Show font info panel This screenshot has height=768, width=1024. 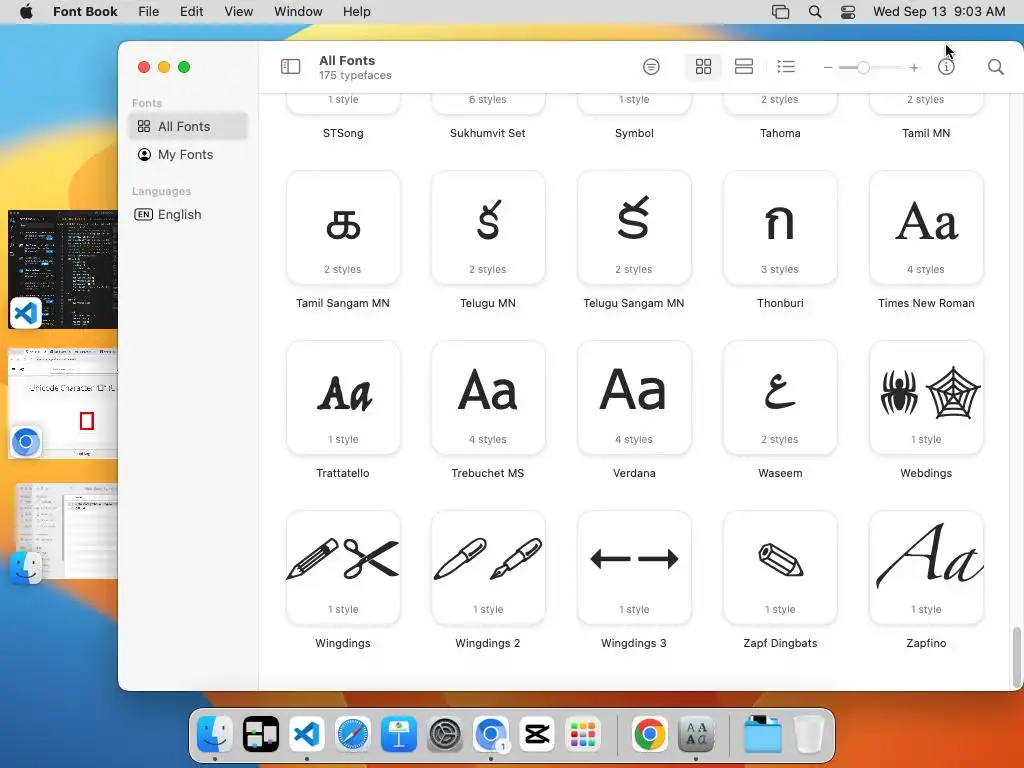[946, 67]
